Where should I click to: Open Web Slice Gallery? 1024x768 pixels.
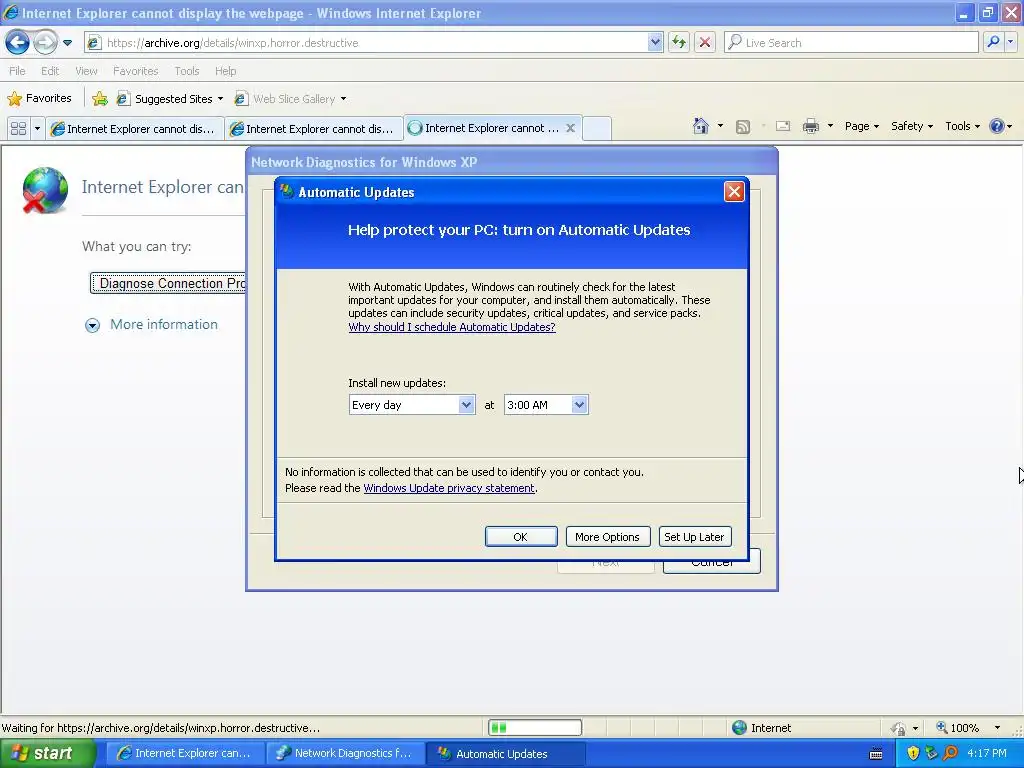click(291, 99)
